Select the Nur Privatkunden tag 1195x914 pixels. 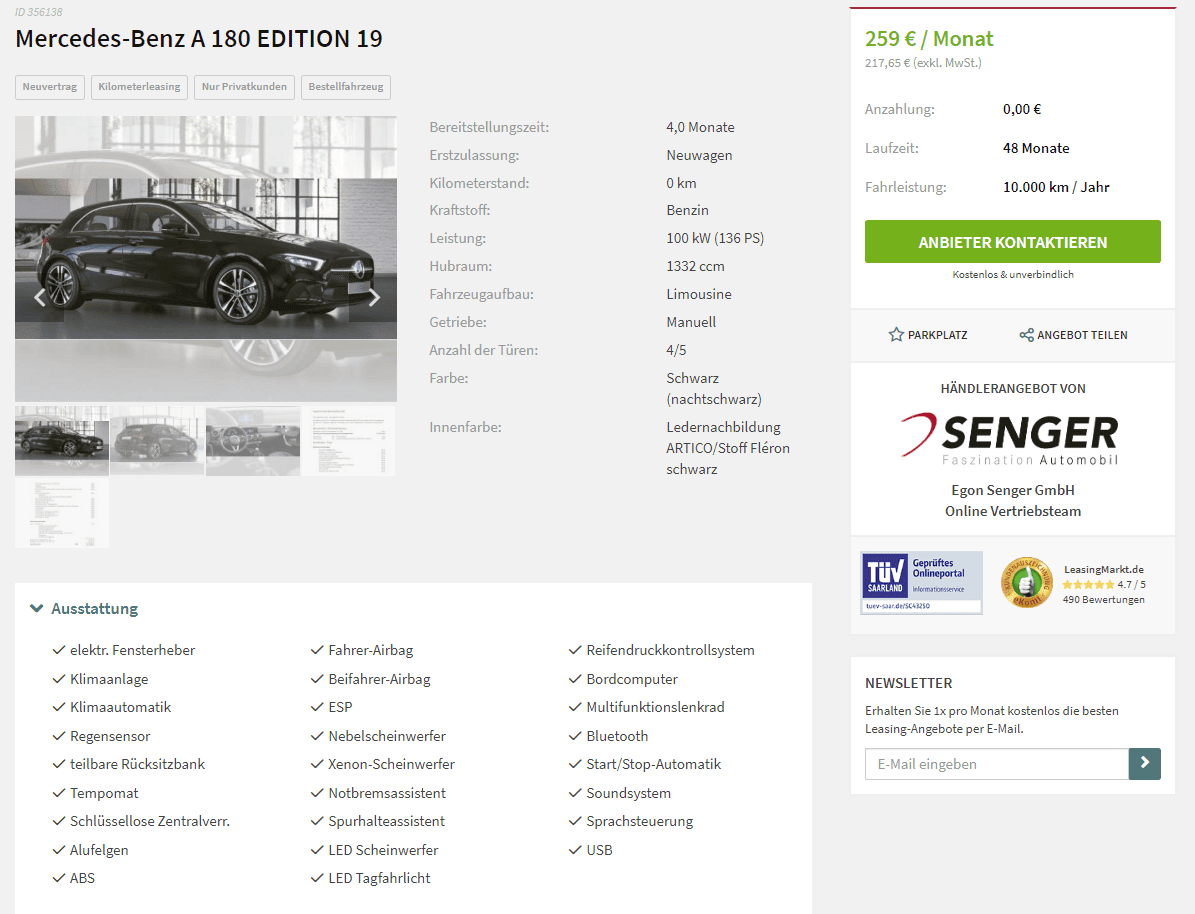click(x=245, y=87)
